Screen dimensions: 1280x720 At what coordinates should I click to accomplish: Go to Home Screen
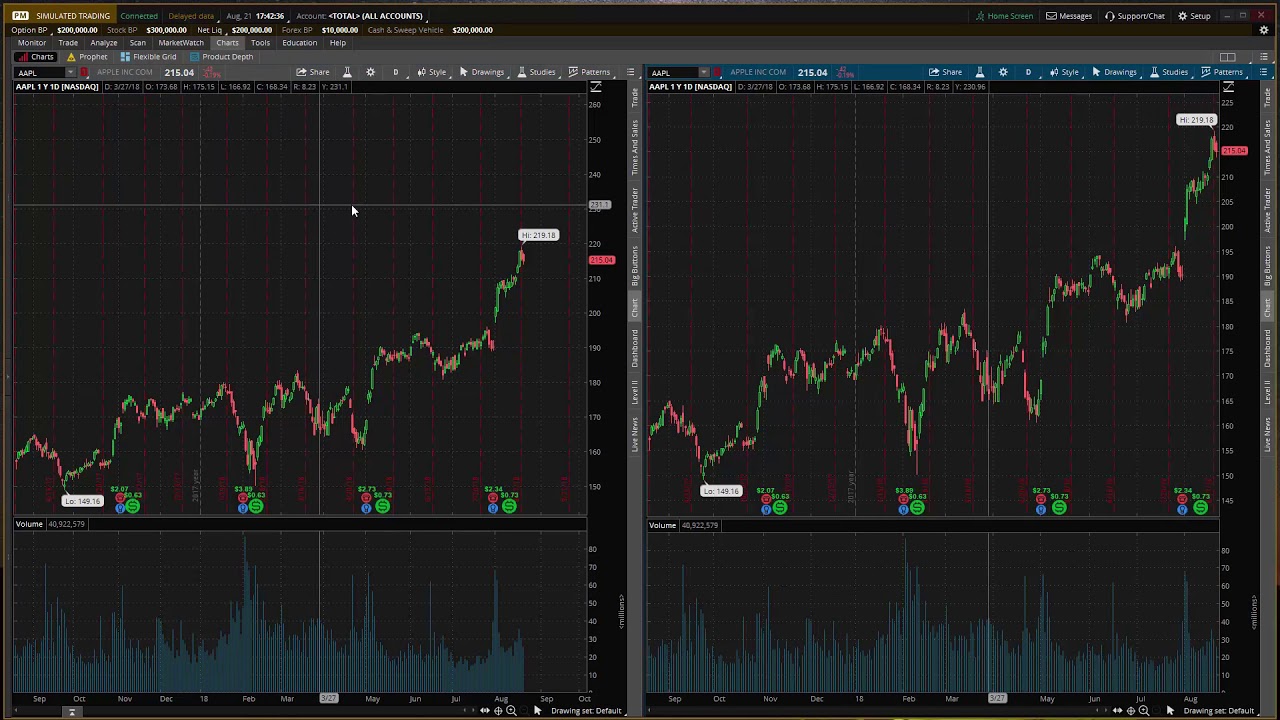pos(1004,16)
